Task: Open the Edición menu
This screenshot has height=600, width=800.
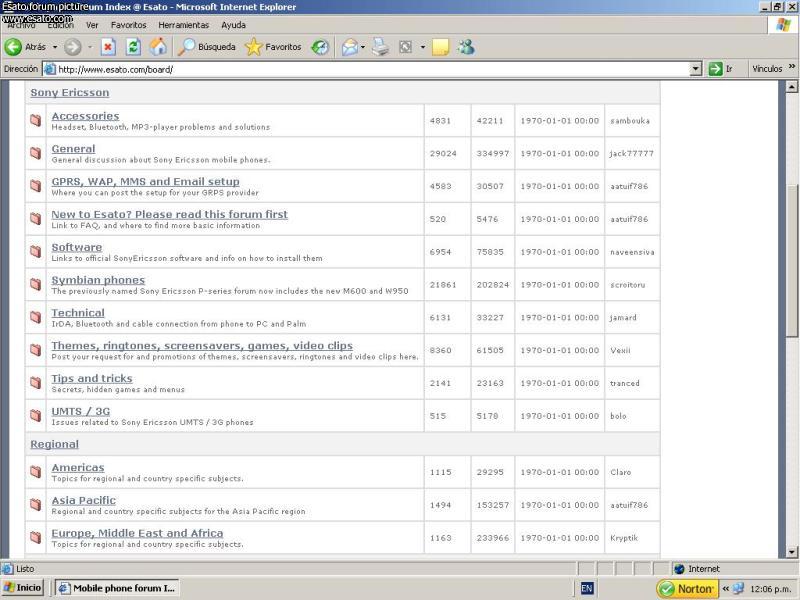Action: (61, 25)
